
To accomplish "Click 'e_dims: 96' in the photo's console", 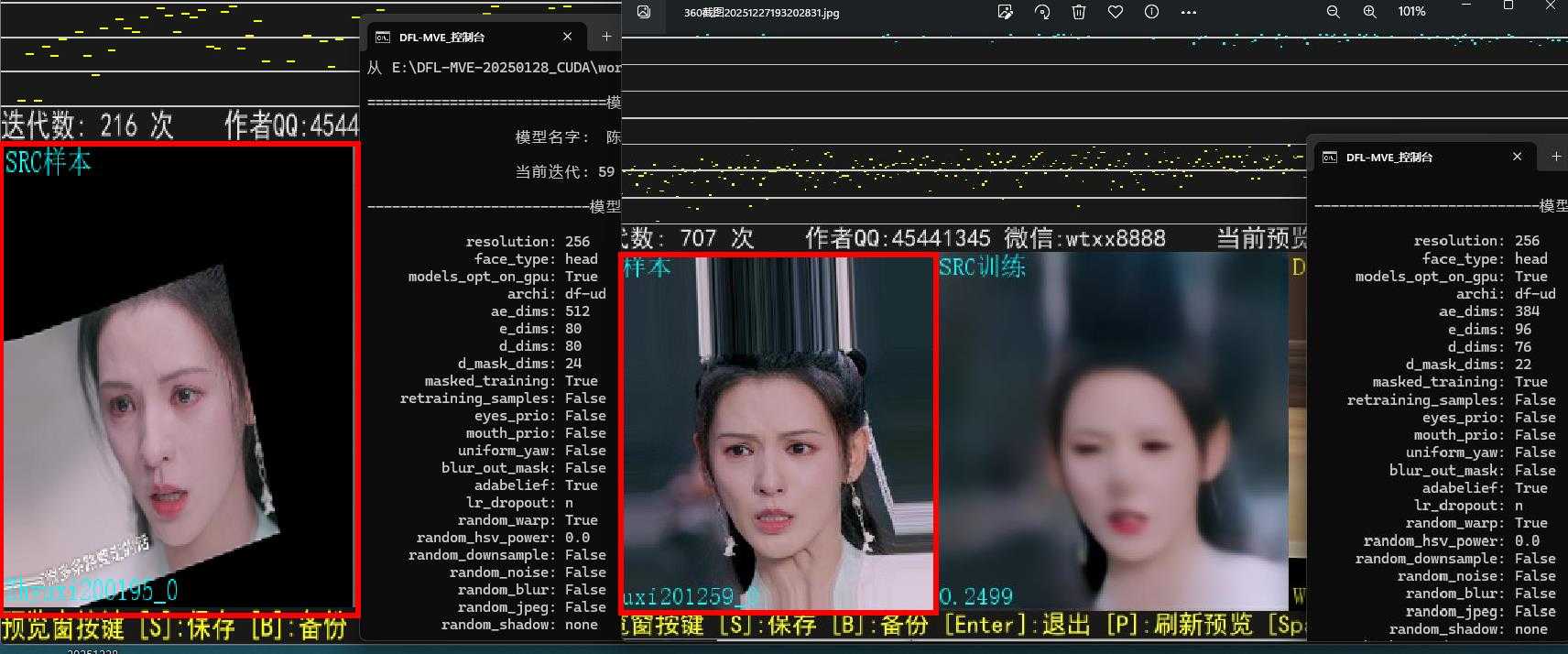I will point(1489,330).
